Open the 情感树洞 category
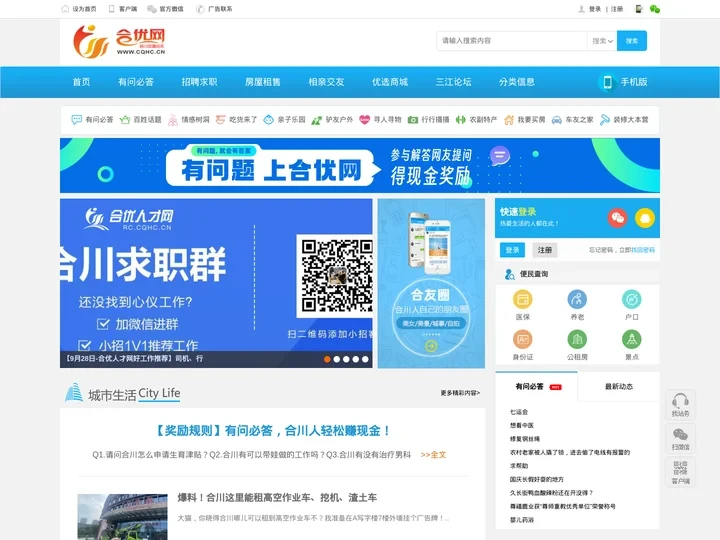This screenshot has width=720, height=540. click(188, 120)
